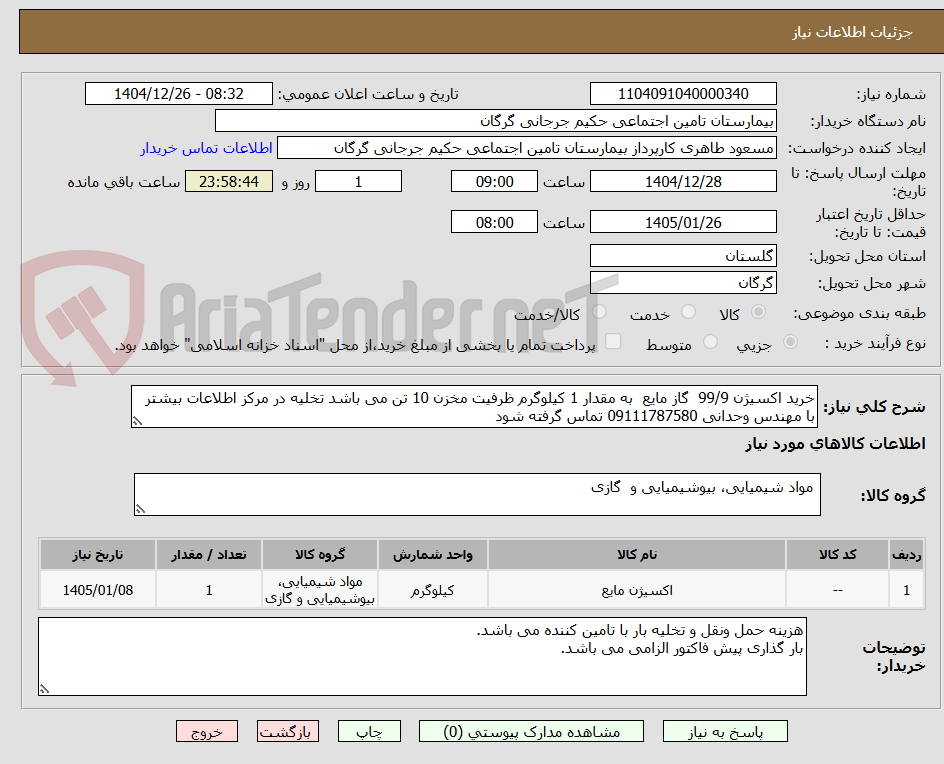
Task: Click the 'پاسخ به نیاز' button
Action: pos(725,731)
